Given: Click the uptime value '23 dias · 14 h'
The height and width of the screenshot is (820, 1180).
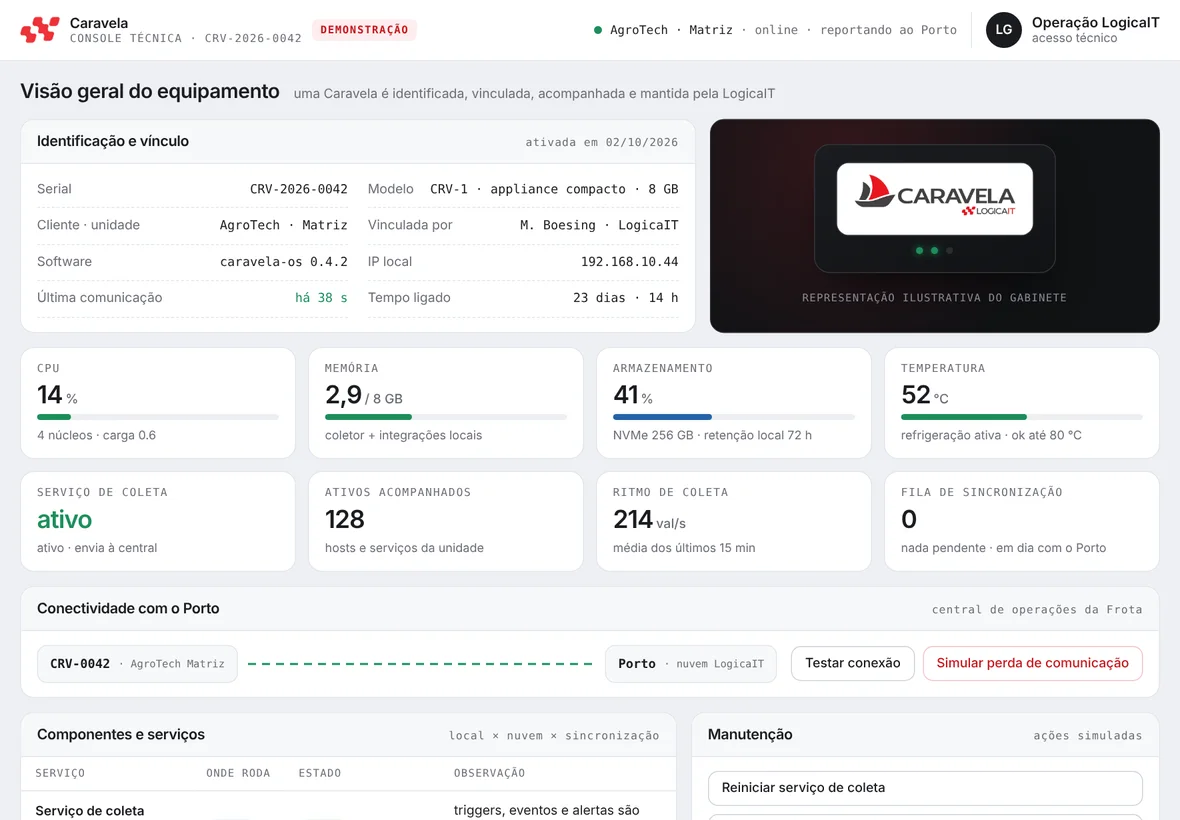Looking at the screenshot, I should pos(625,298).
